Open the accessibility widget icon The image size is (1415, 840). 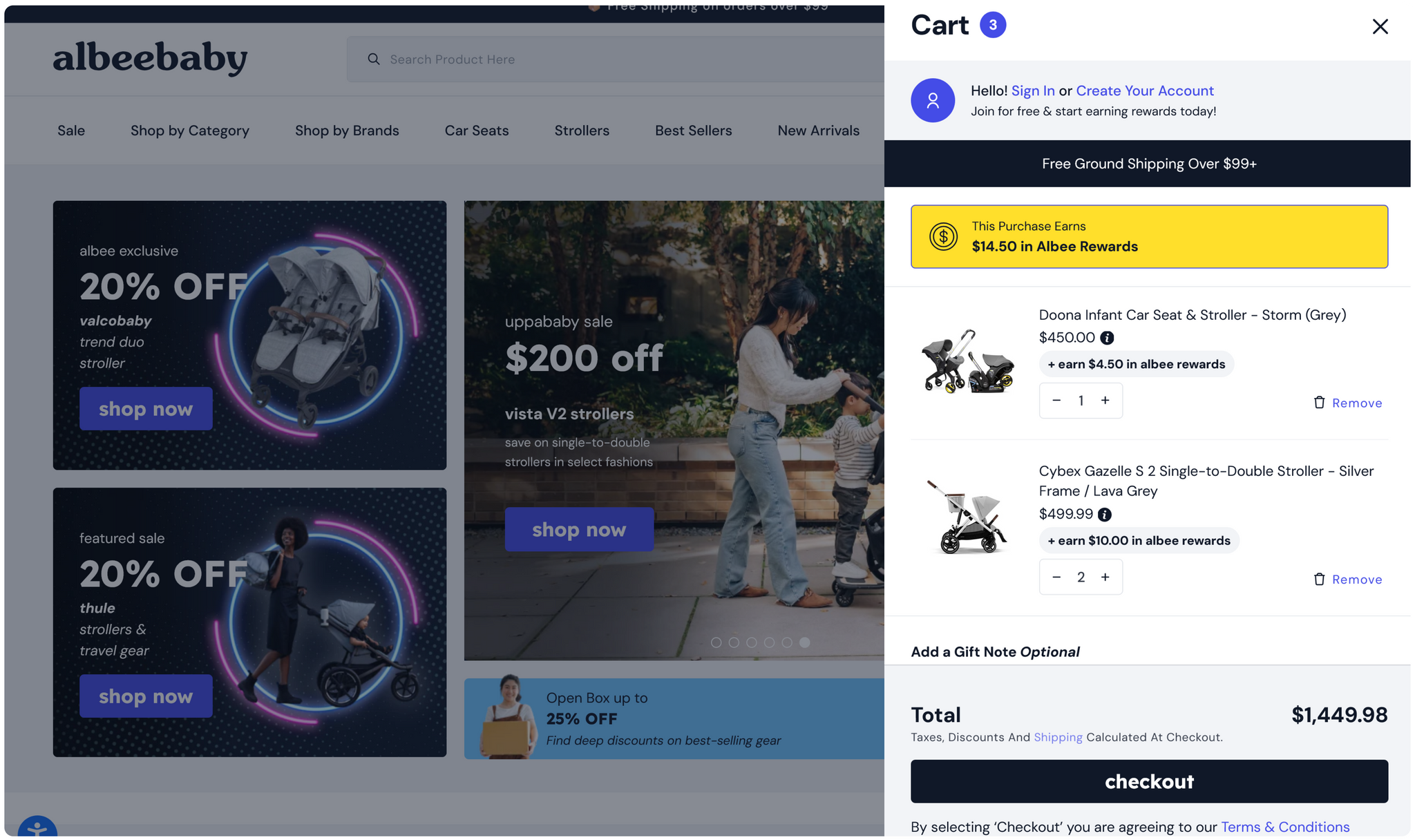(x=37, y=828)
